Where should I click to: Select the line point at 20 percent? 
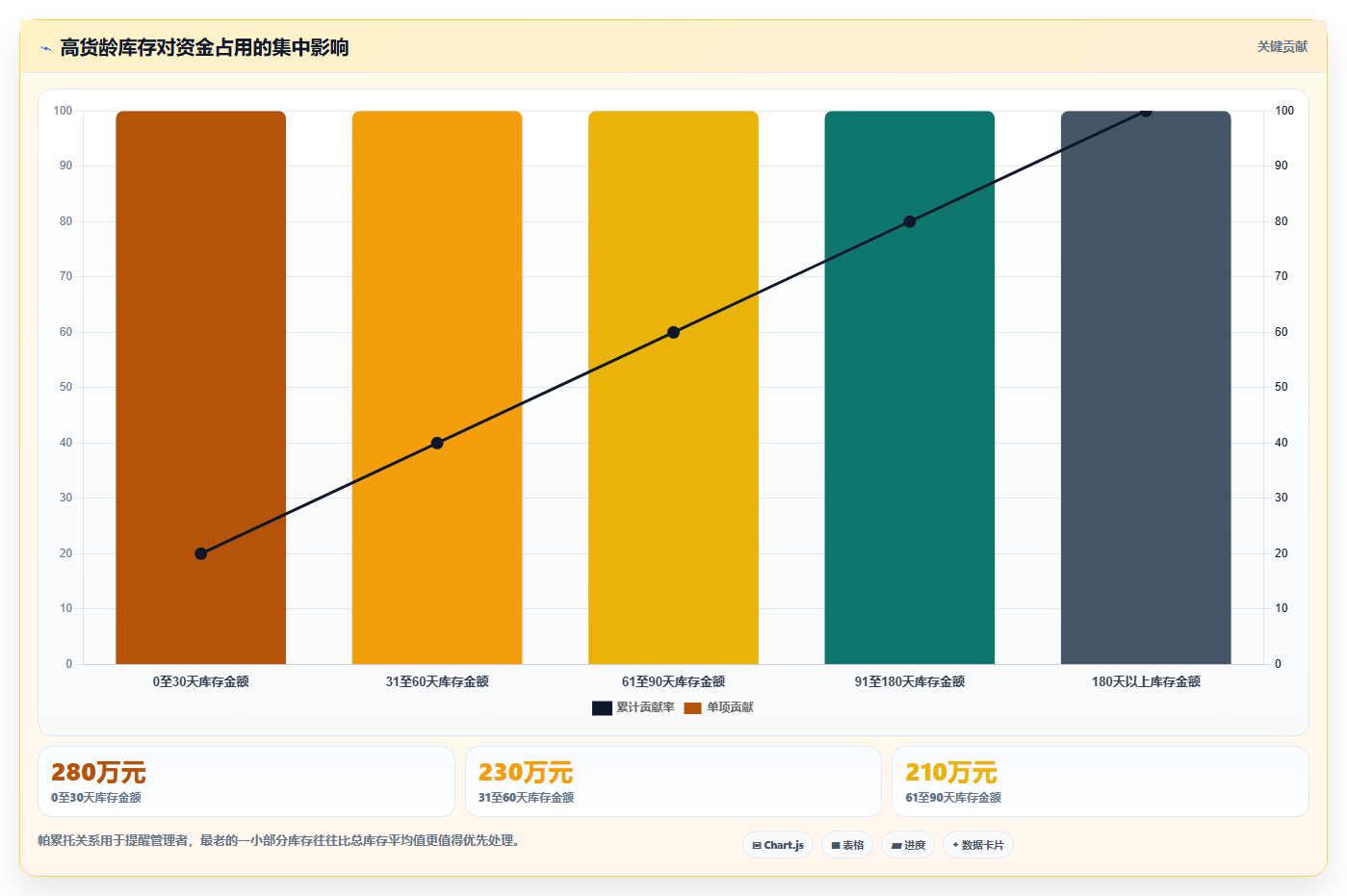[200, 553]
